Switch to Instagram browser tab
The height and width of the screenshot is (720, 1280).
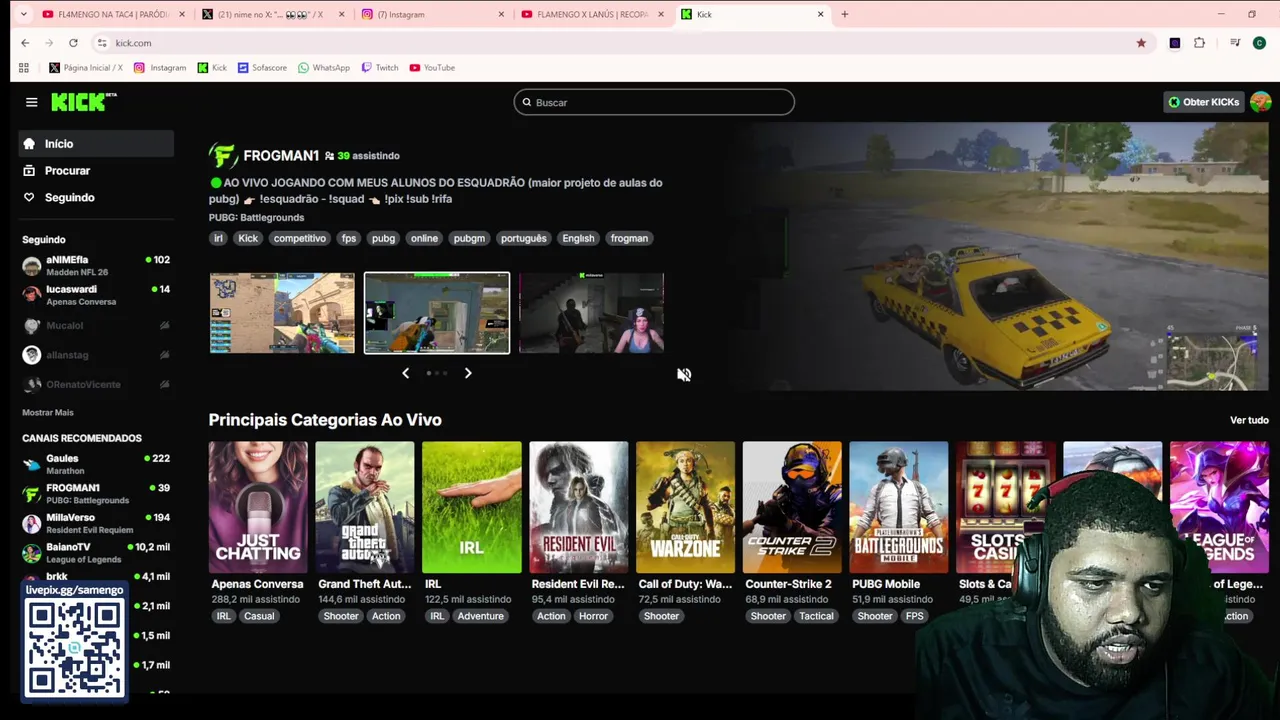pyautogui.click(x=432, y=14)
